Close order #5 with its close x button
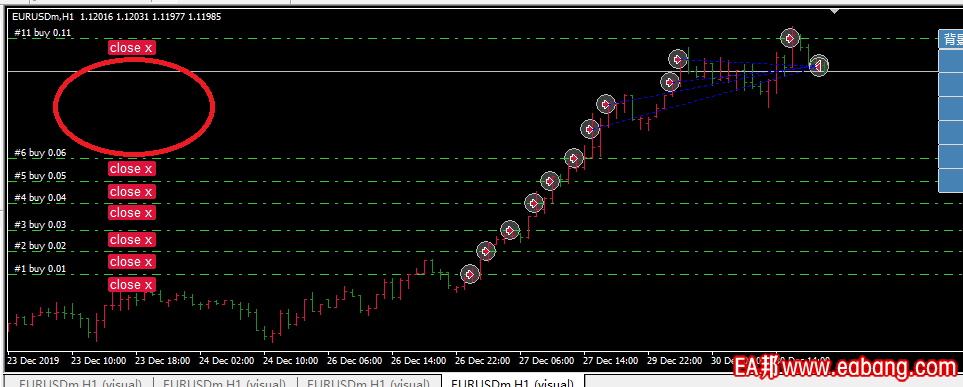Image resolution: width=963 pixels, height=387 pixels. pos(131,192)
